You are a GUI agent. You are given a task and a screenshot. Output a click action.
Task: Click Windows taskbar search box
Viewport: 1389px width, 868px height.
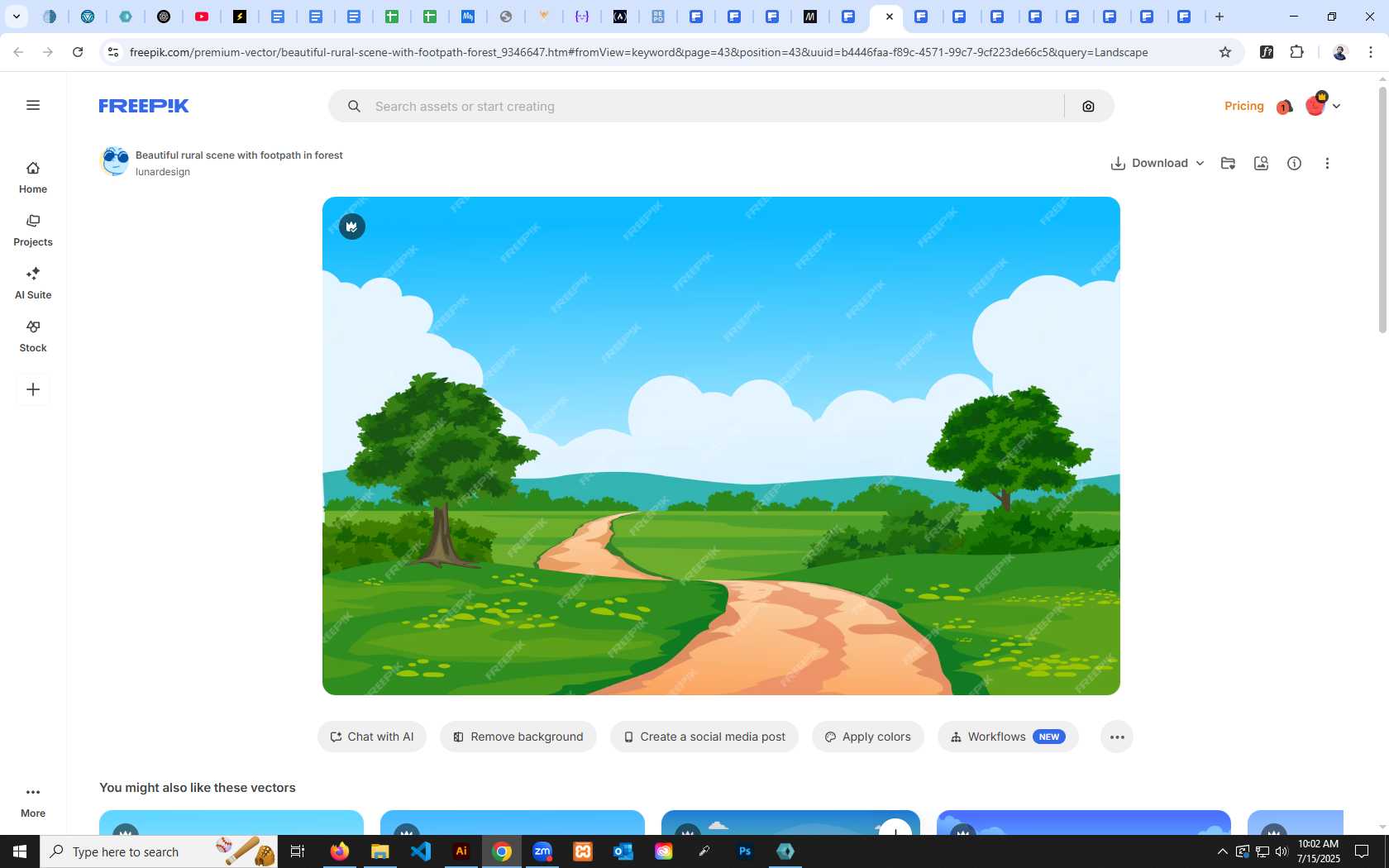point(159,851)
